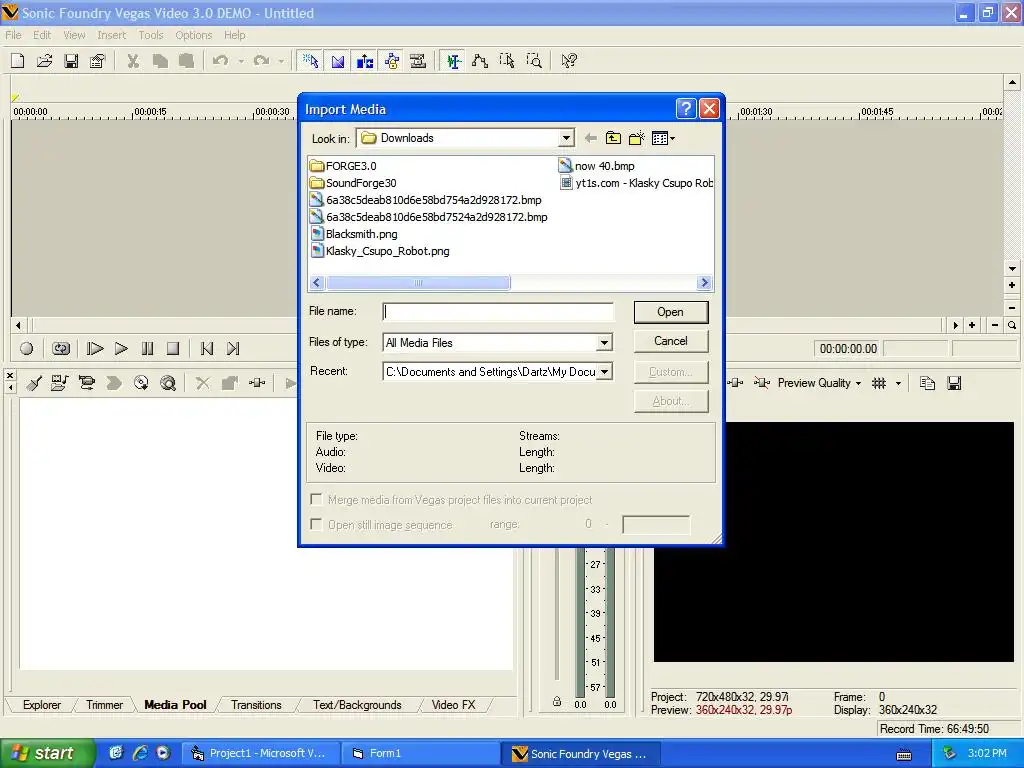Click the What's This help icon

click(569, 61)
